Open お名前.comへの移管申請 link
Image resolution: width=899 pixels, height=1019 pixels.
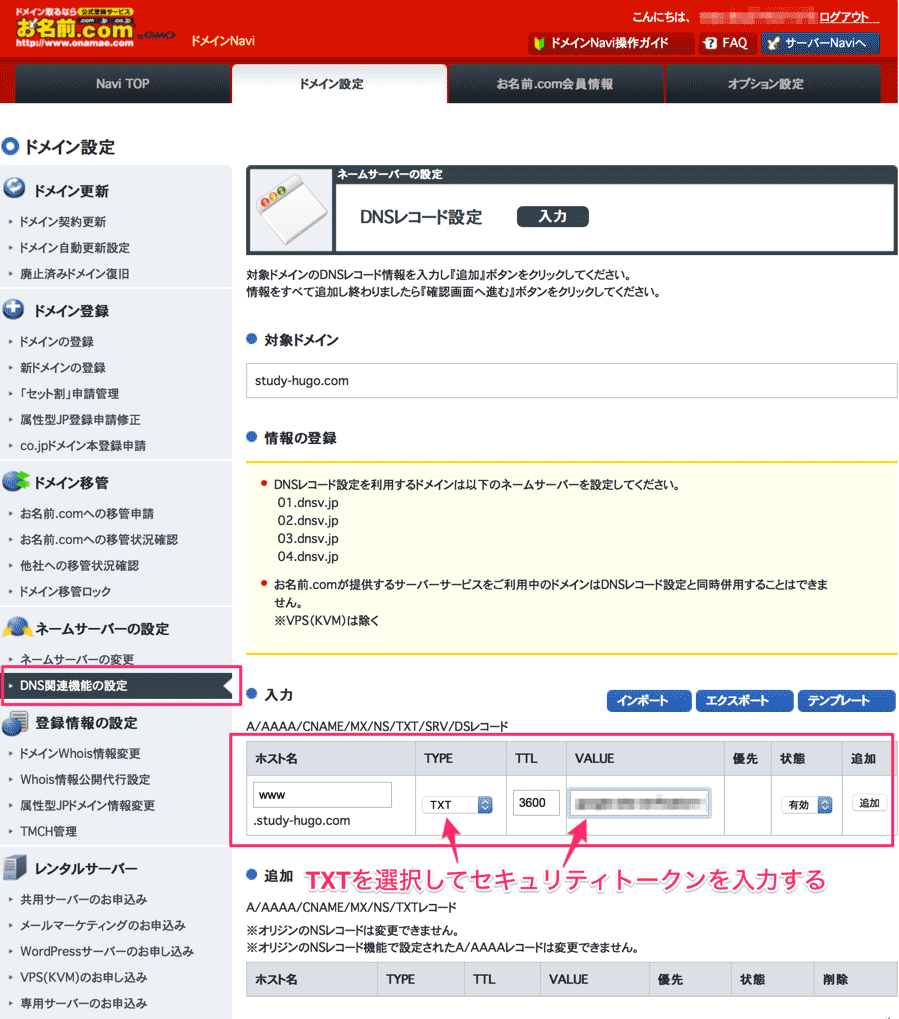pyautogui.click(x=86, y=513)
